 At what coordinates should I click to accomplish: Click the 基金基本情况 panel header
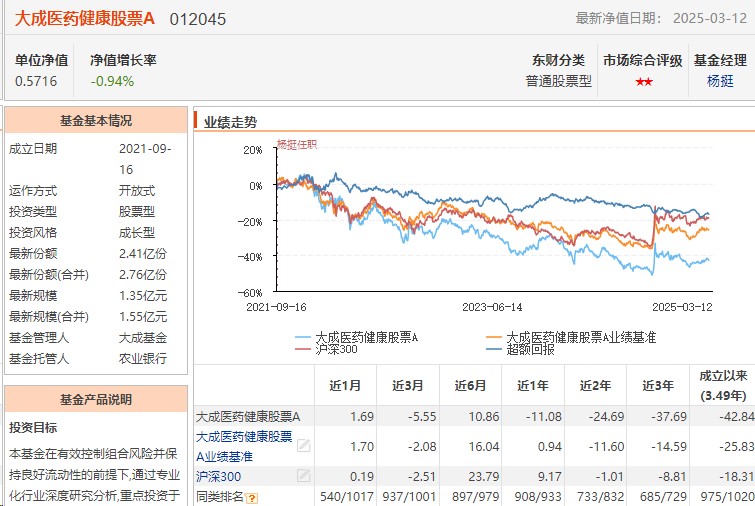(x=96, y=120)
